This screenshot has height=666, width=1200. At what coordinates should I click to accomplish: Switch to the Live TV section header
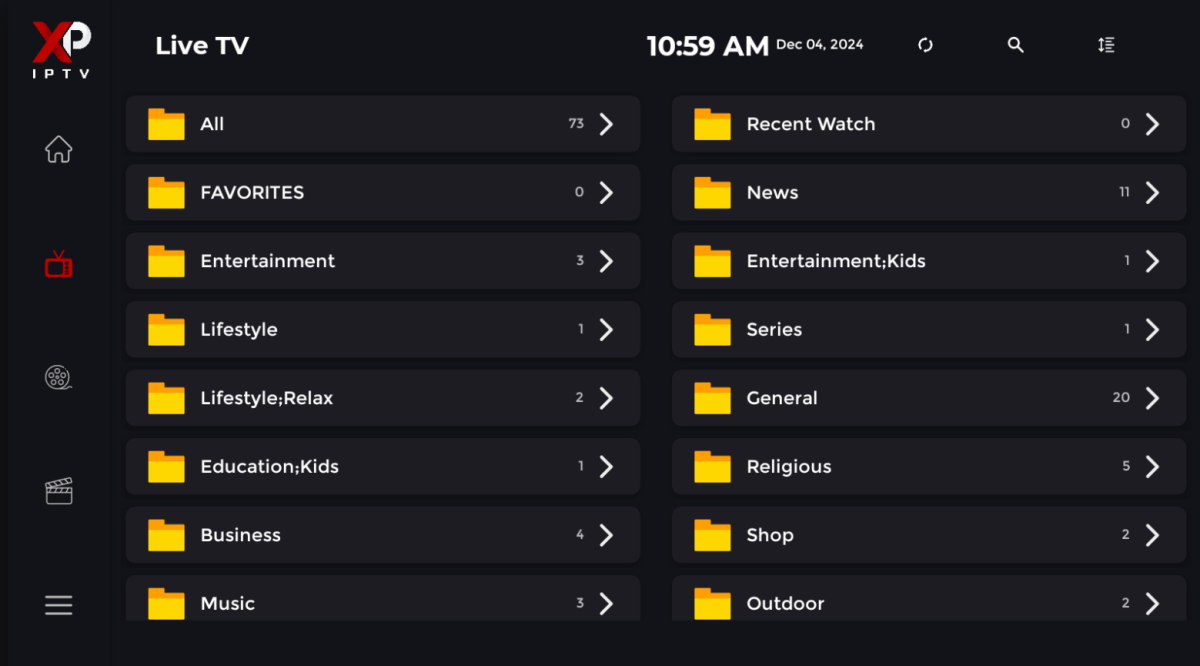[x=202, y=45]
